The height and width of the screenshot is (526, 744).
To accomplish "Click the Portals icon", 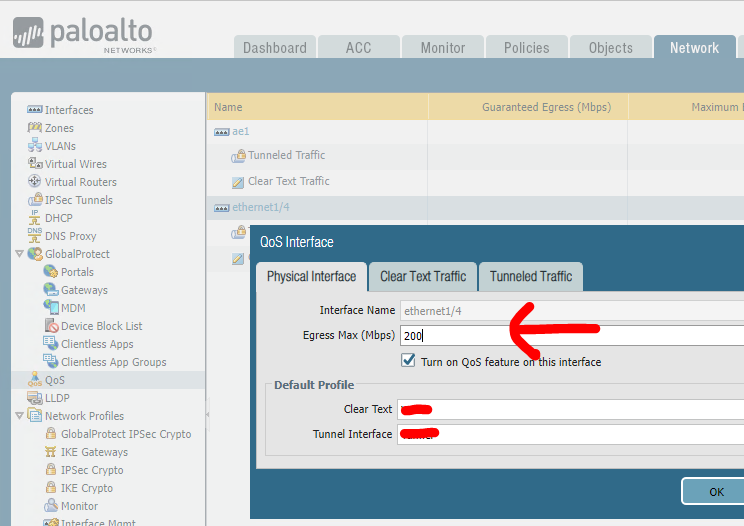I will pos(51,271).
